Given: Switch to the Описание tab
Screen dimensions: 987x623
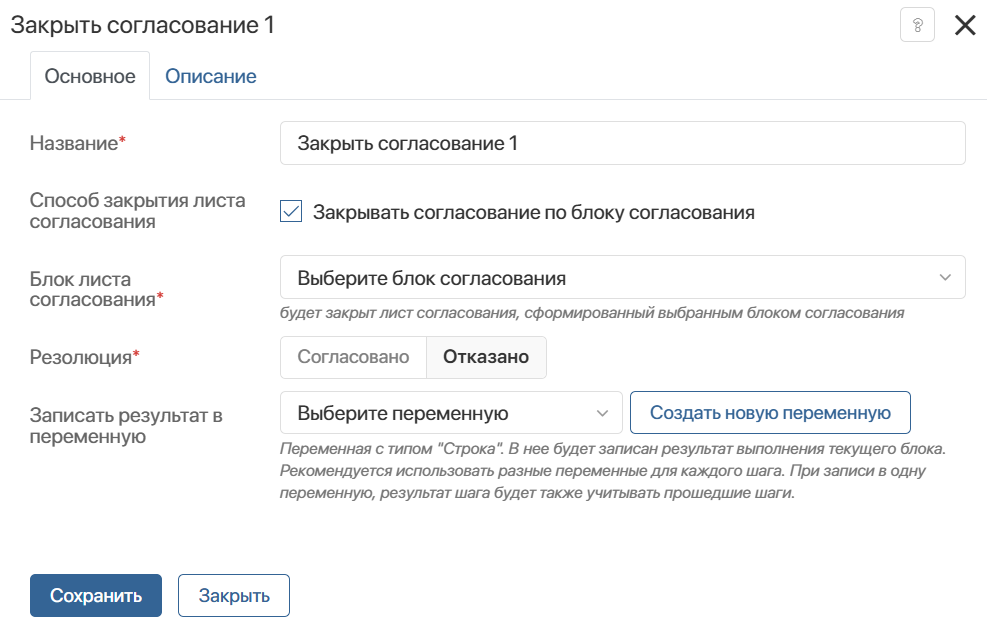Looking at the screenshot, I should (x=211, y=76).
